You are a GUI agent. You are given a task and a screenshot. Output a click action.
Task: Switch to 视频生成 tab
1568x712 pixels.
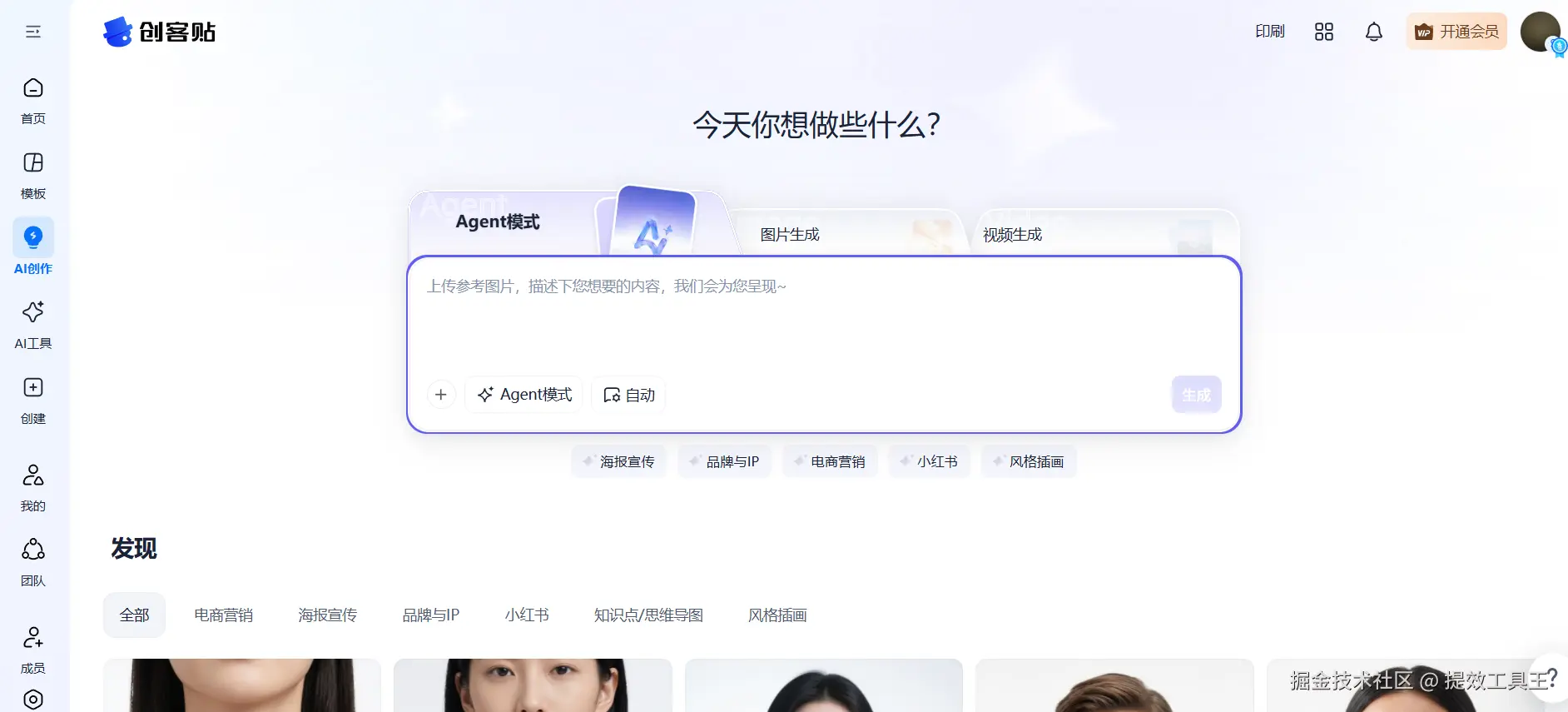pos(1012,234)
